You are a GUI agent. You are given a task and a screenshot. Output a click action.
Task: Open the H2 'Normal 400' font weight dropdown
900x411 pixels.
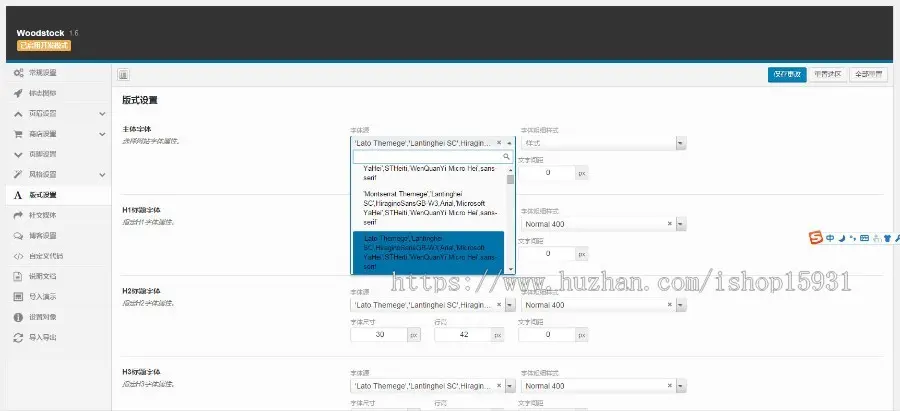tap(681, 305)
